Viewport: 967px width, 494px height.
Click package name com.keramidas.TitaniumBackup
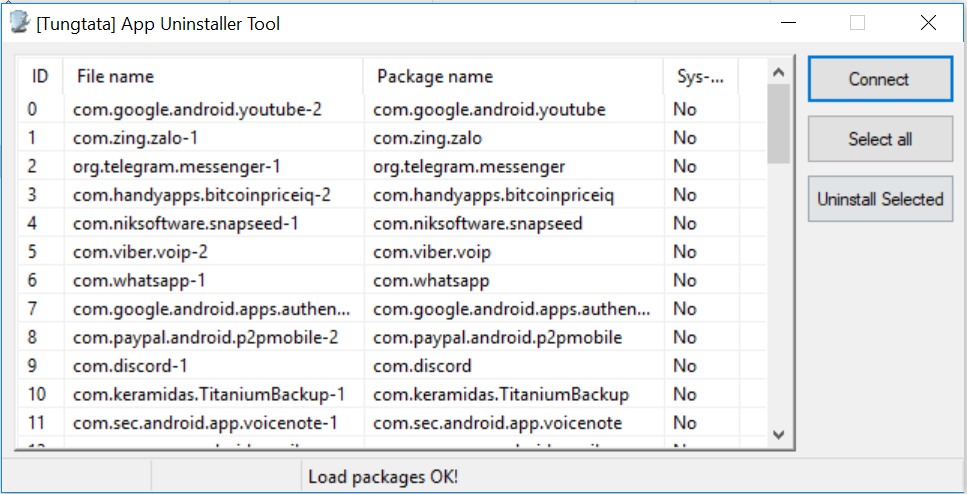point(501,394)
